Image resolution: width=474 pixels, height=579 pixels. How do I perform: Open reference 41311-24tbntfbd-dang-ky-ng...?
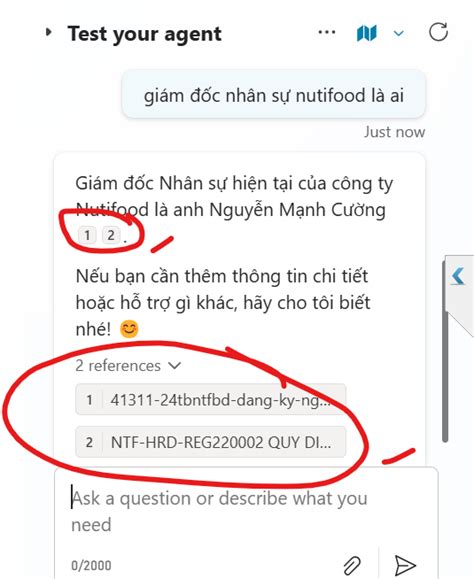click(x=210, y=400)
